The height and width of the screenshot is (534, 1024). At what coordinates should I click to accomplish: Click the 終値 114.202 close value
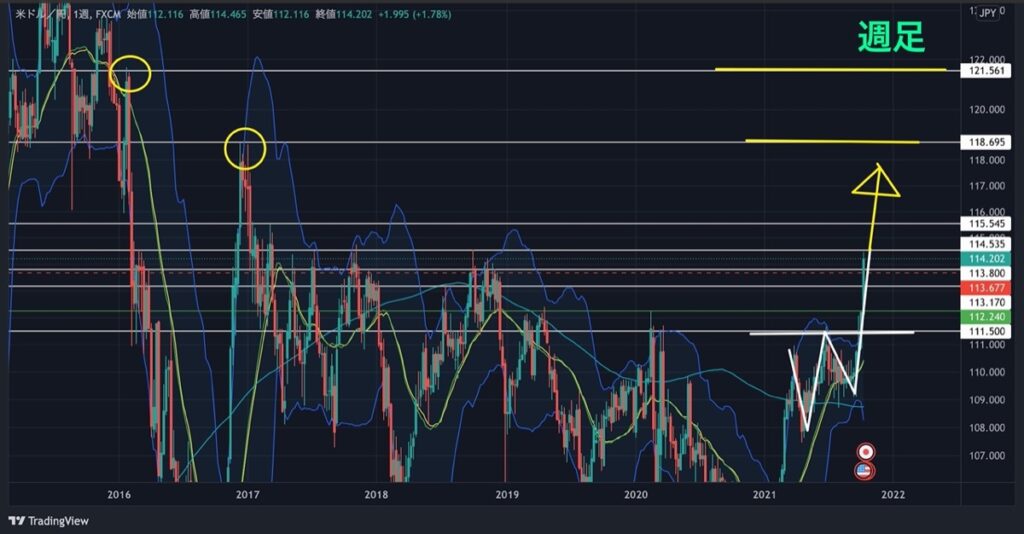coord(344,14)
